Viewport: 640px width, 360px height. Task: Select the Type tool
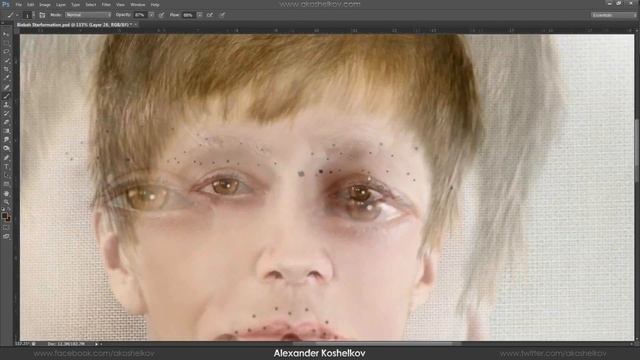point(6,166)
